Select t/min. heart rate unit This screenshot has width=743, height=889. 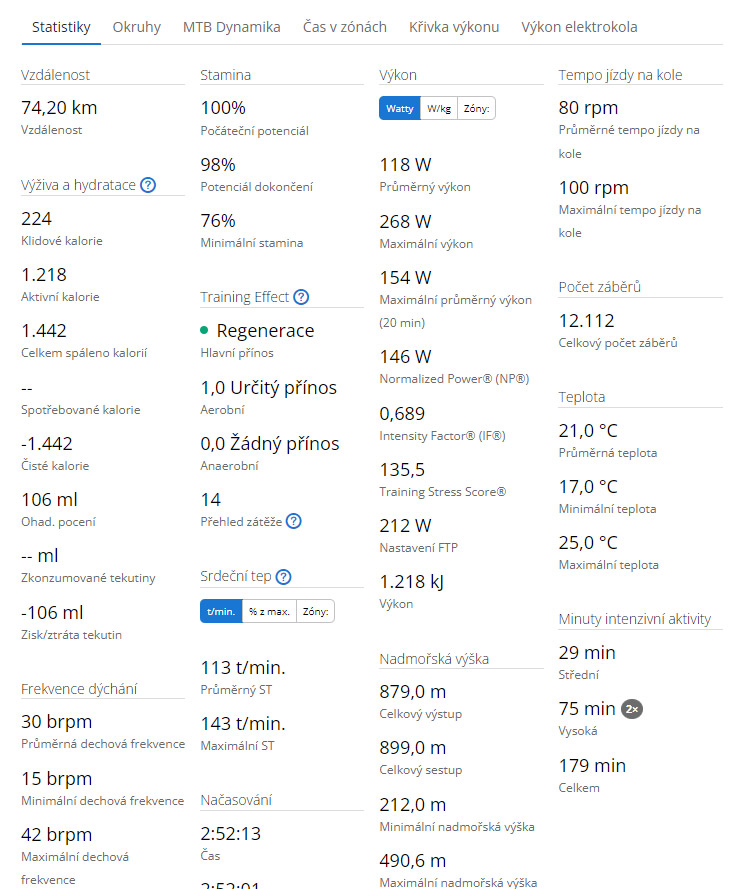(221, 612)
